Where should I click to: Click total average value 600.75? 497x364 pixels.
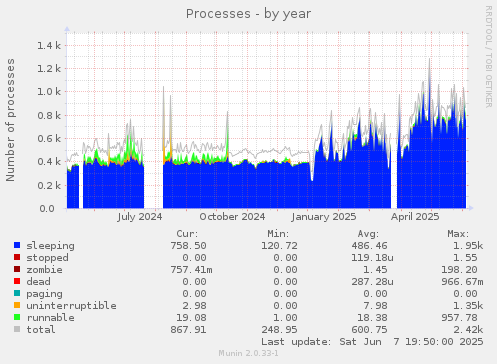pos(369,330)
